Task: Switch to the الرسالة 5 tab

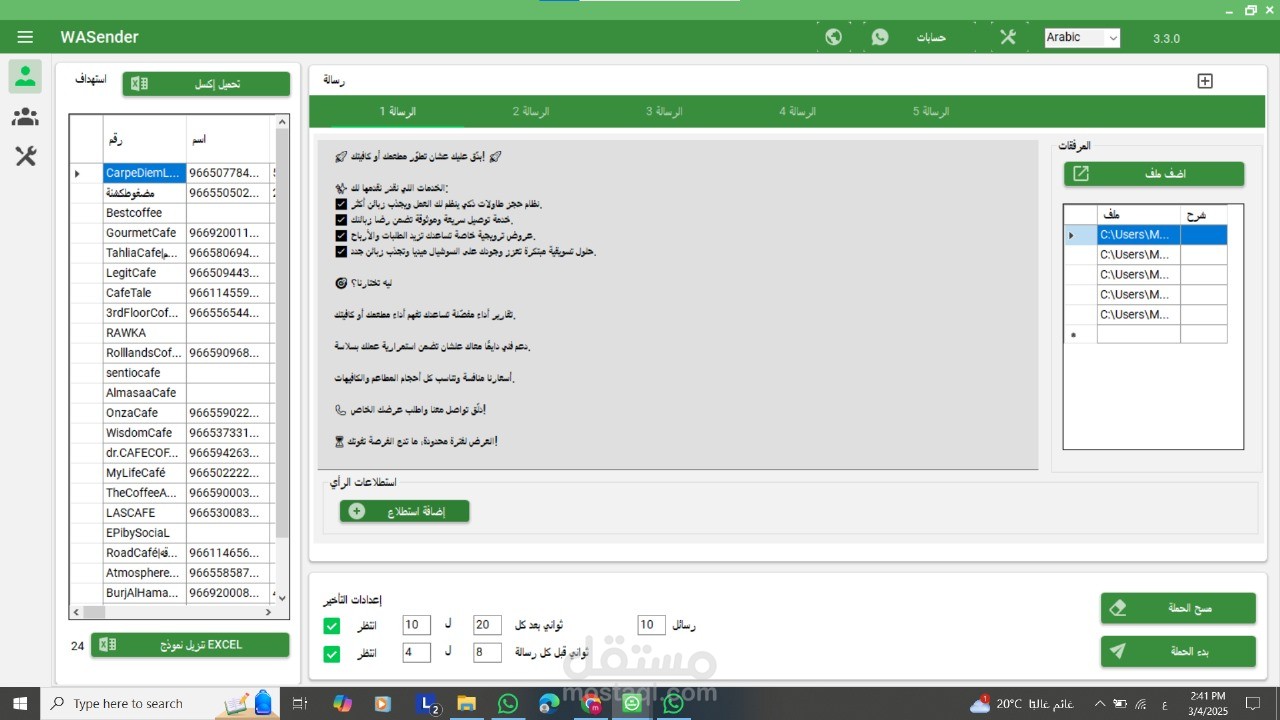Action: (x=931, y=111)
